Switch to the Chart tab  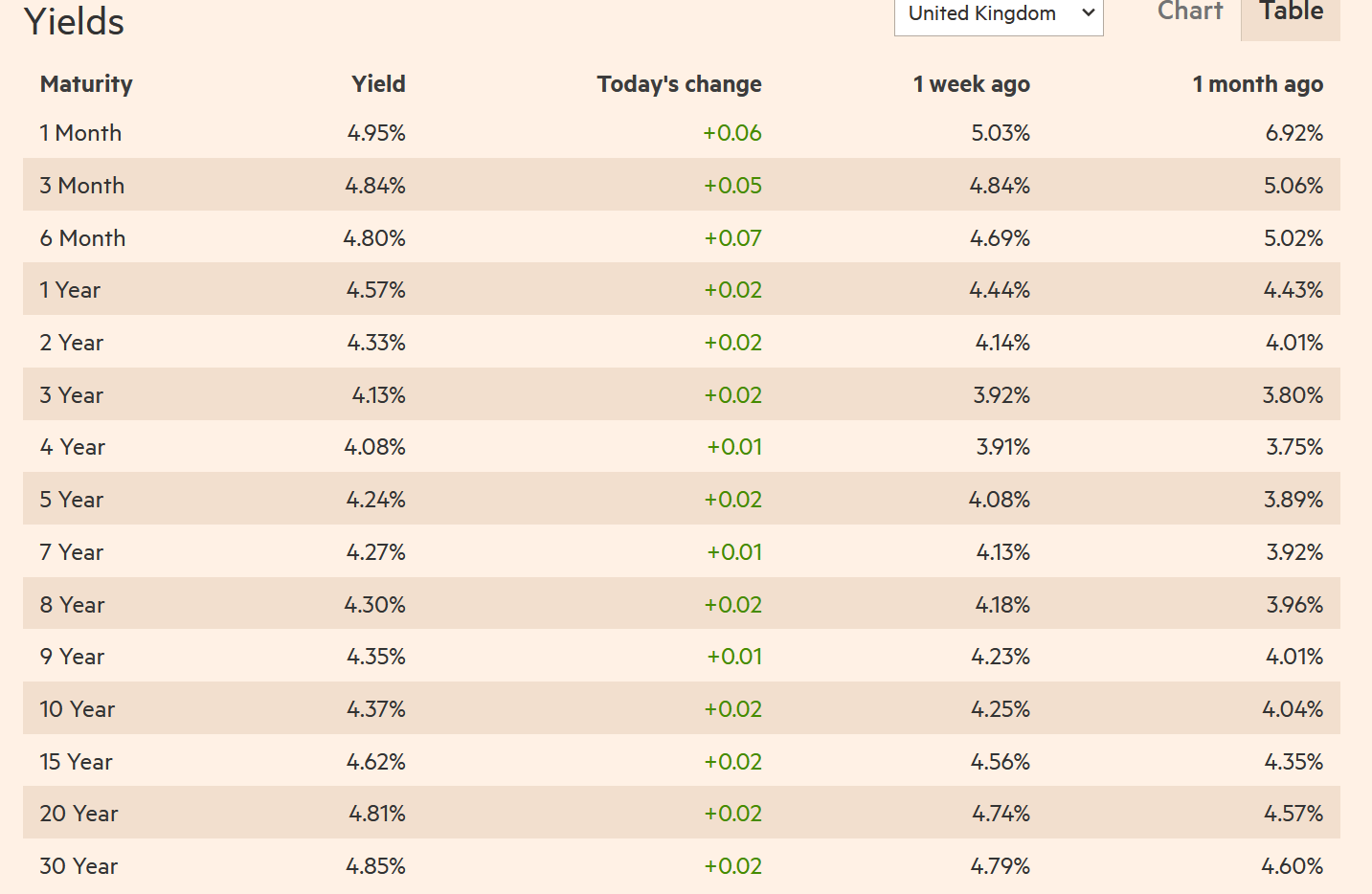tap(1190, 12)
